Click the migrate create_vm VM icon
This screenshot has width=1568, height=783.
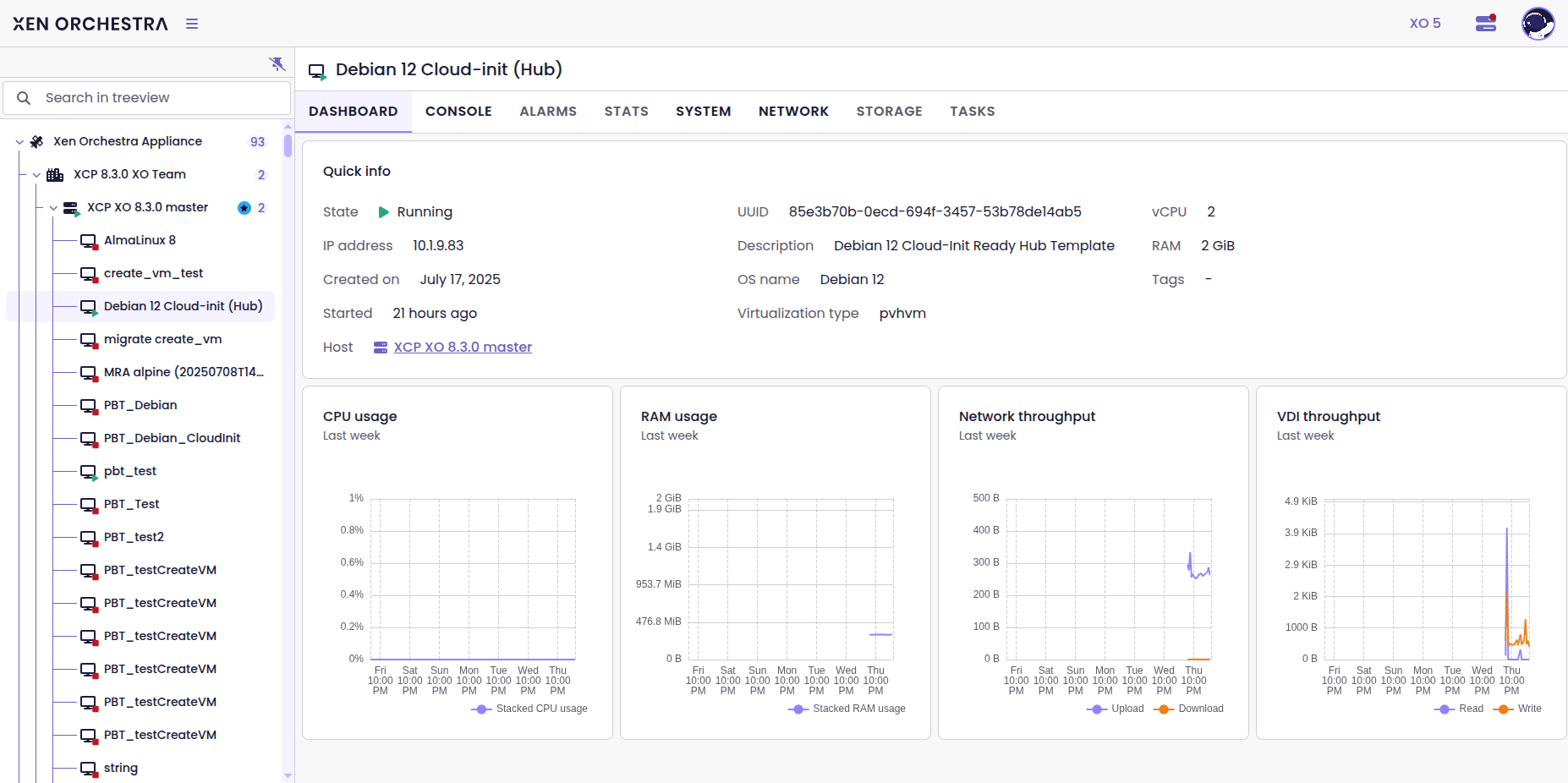coord(89,340)
